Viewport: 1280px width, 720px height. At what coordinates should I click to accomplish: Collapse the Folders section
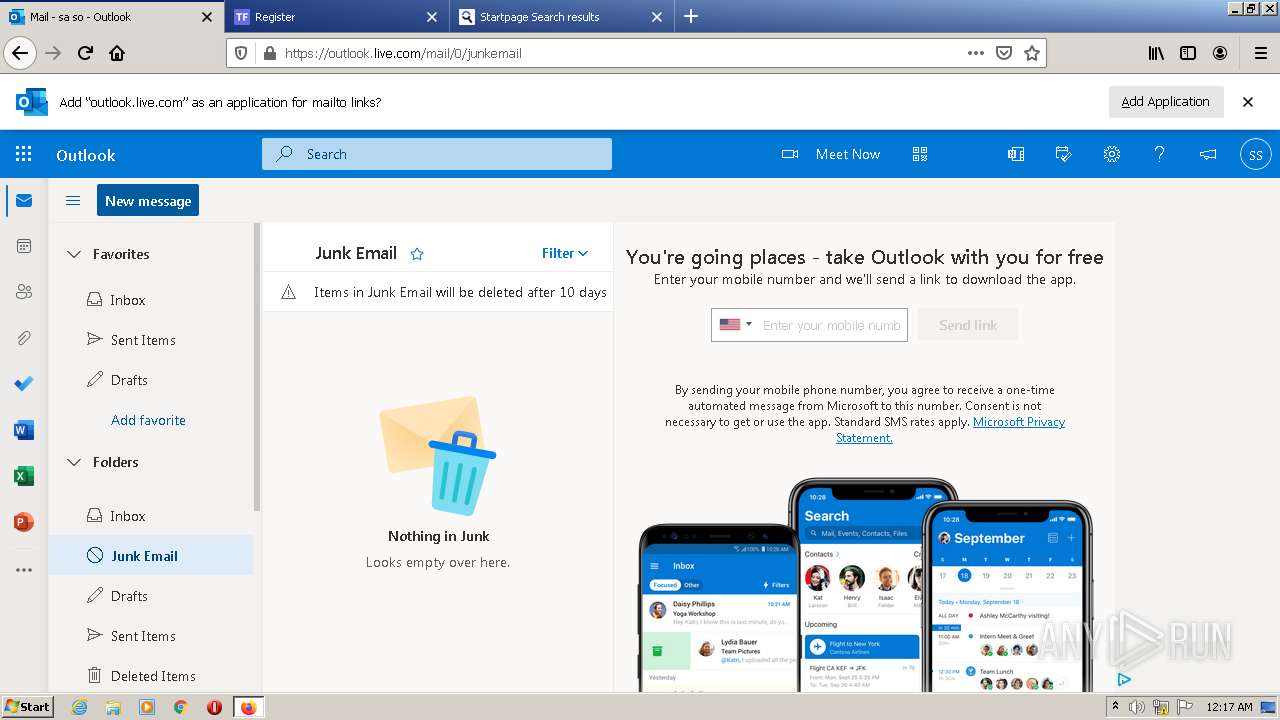click(x=73, y=462)
